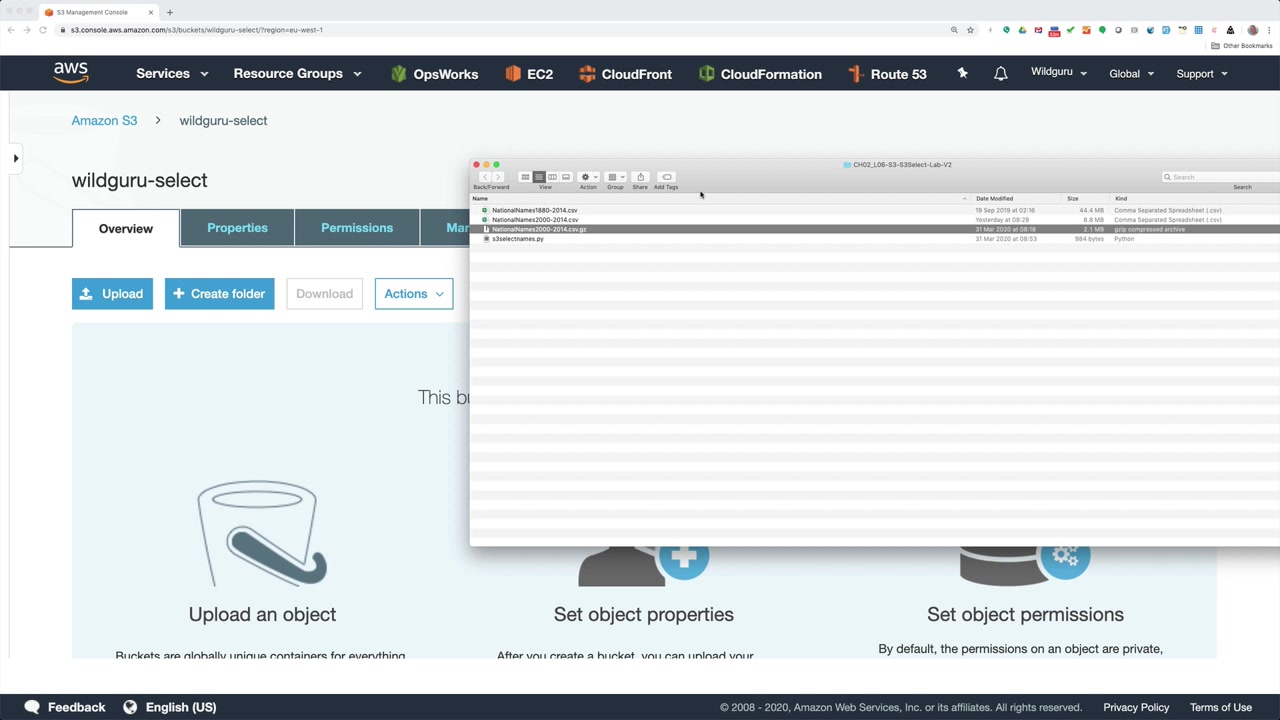Sort Finder list by Kind column
This screenshot has width=1280, height=720.
click(1195, 199)
